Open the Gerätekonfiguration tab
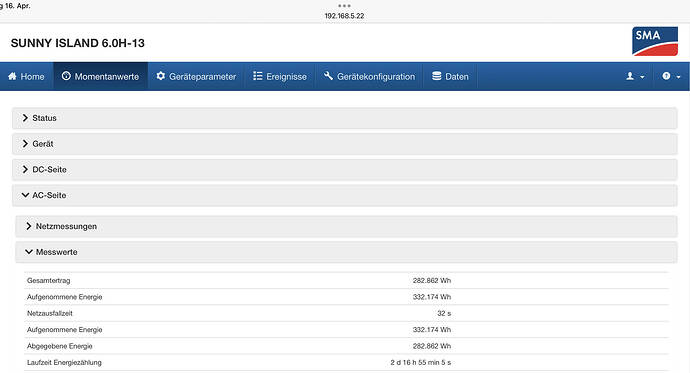Screen dimensions: 690x373 369,77
